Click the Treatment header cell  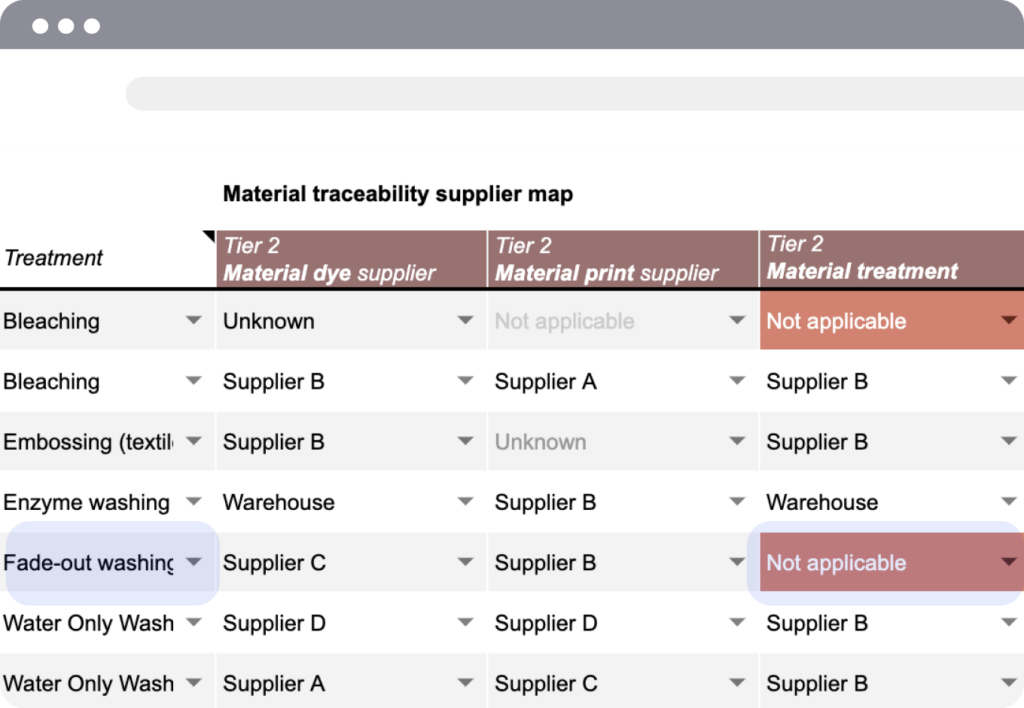100,259
